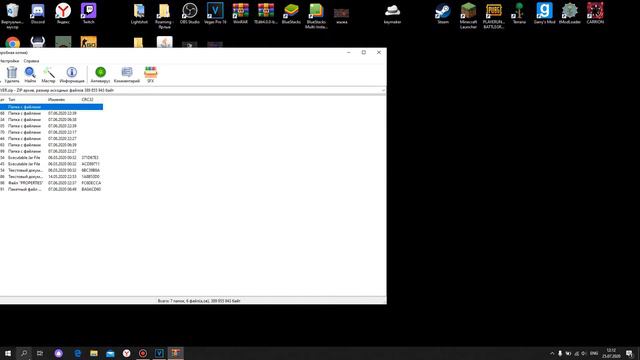Select the Пакетный файл row
This screenshot has width=640, height=360.
pos(51,189)
